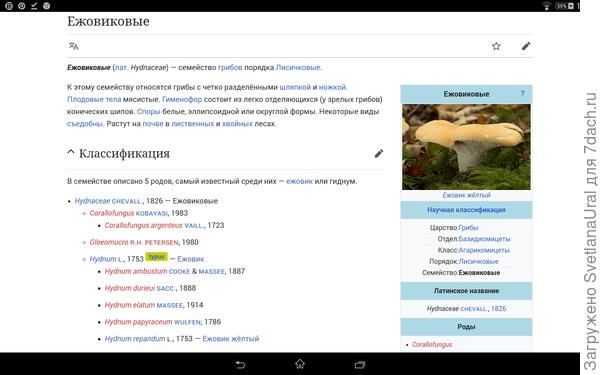Open 'Ежовик' link after typus label
This screenshot has height=375, width=600.
tap(191, 259)
